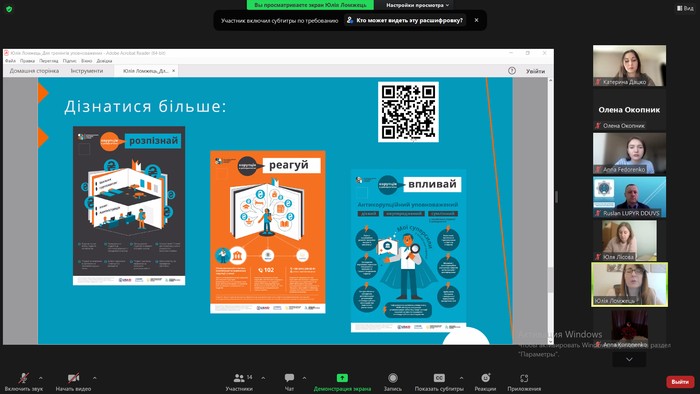Viewport: 700px width, 394px height.
Task: Open the Участники participants panel
Action: (x=239, y=378)
